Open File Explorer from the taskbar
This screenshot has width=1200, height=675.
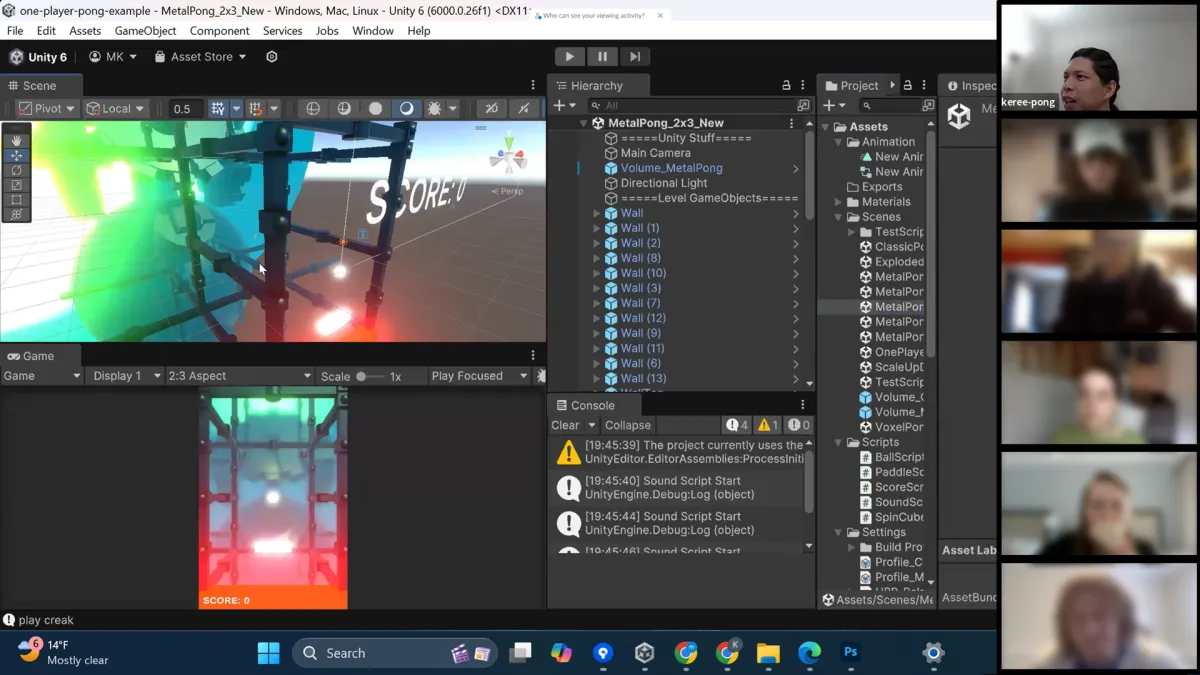768,653
